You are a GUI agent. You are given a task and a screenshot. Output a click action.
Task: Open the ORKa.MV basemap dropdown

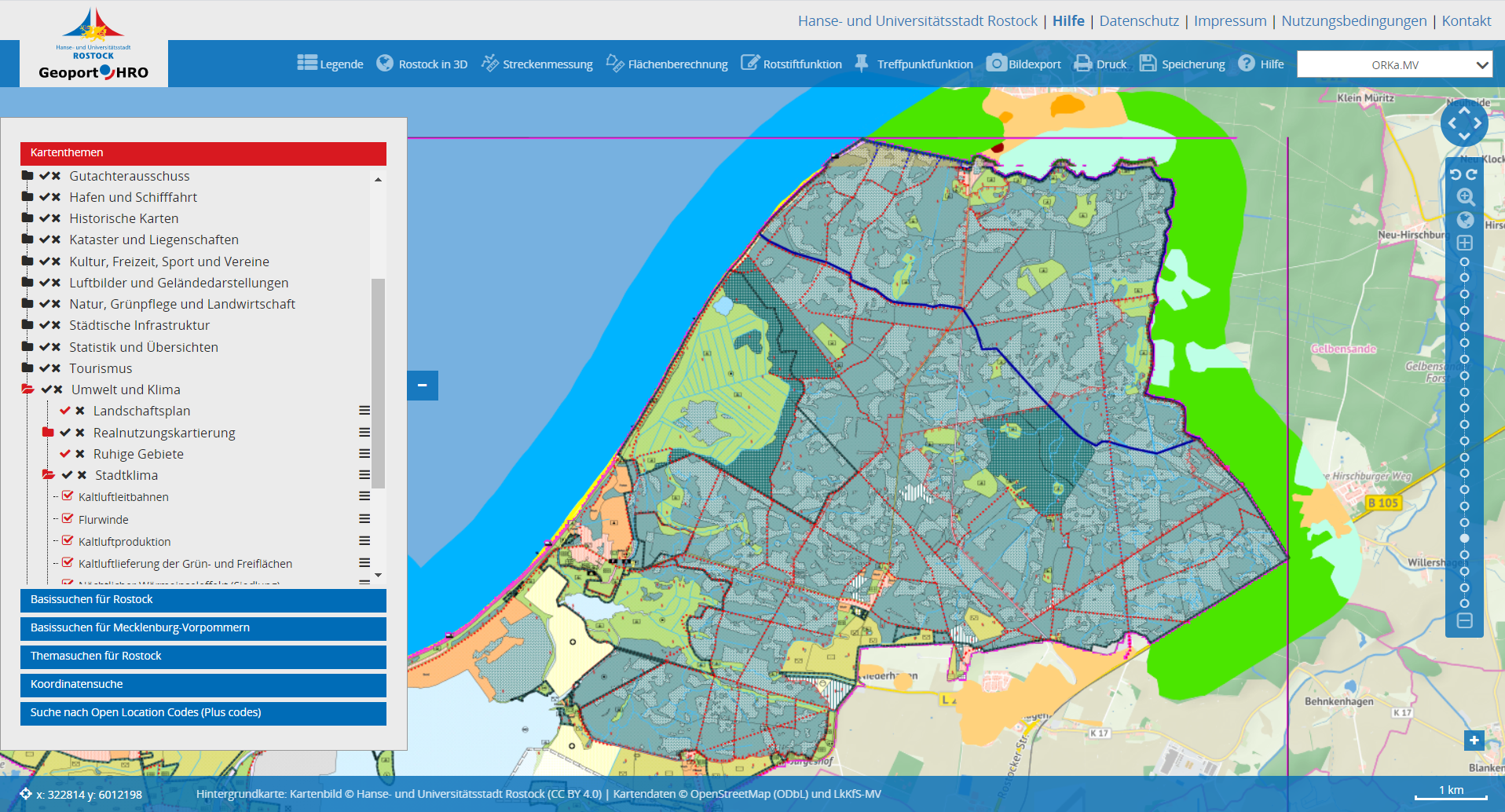point(1394,64)
